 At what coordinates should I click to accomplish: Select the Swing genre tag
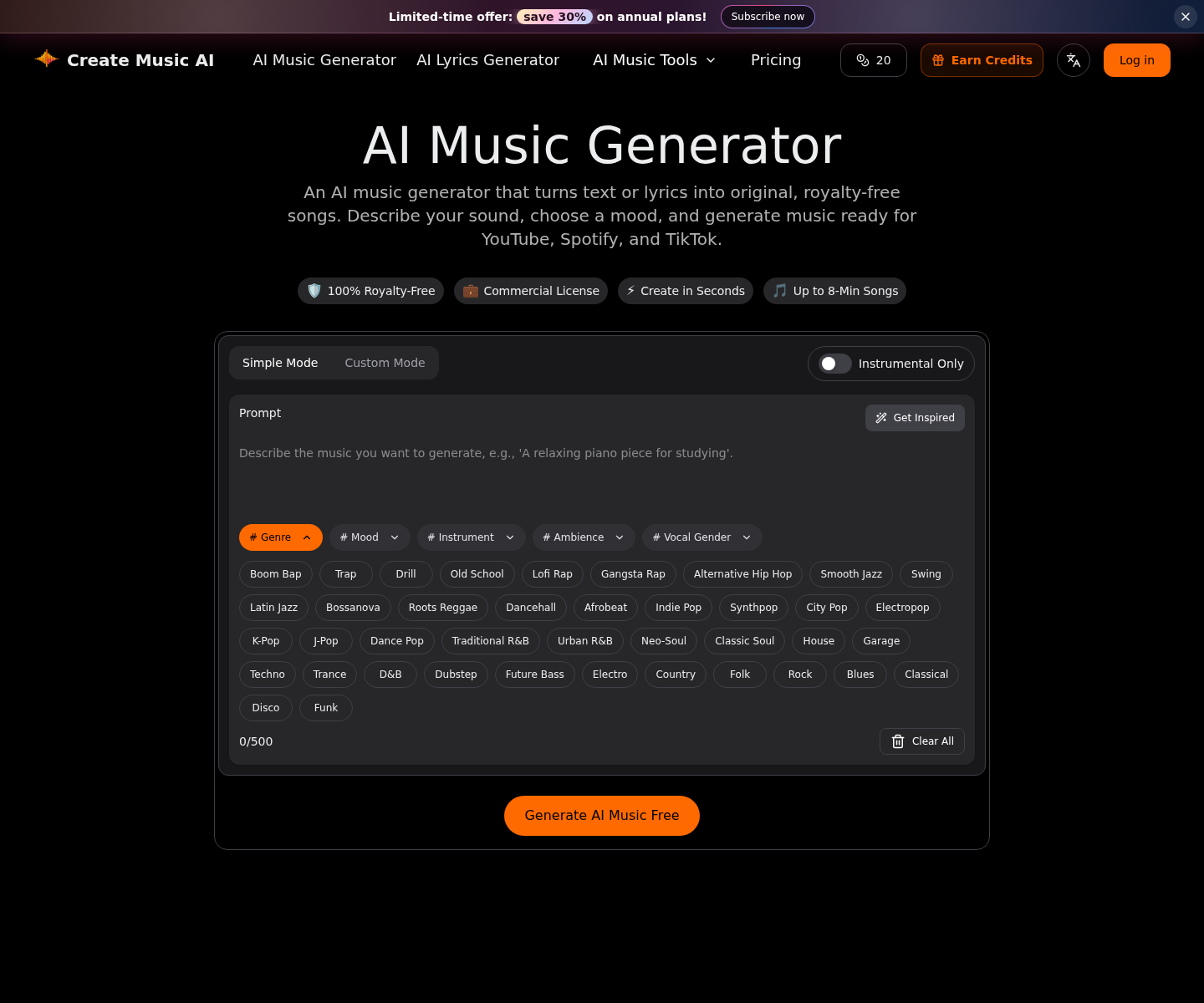coord(926,574)
